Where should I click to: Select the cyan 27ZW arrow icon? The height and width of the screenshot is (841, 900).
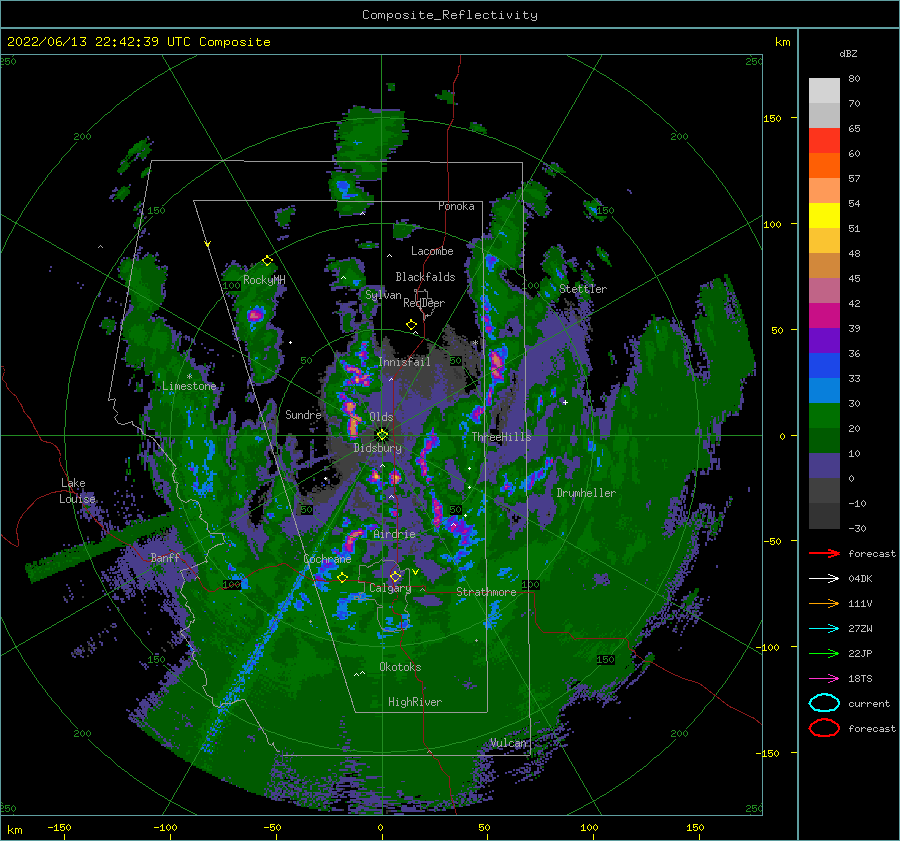(824, 629)
